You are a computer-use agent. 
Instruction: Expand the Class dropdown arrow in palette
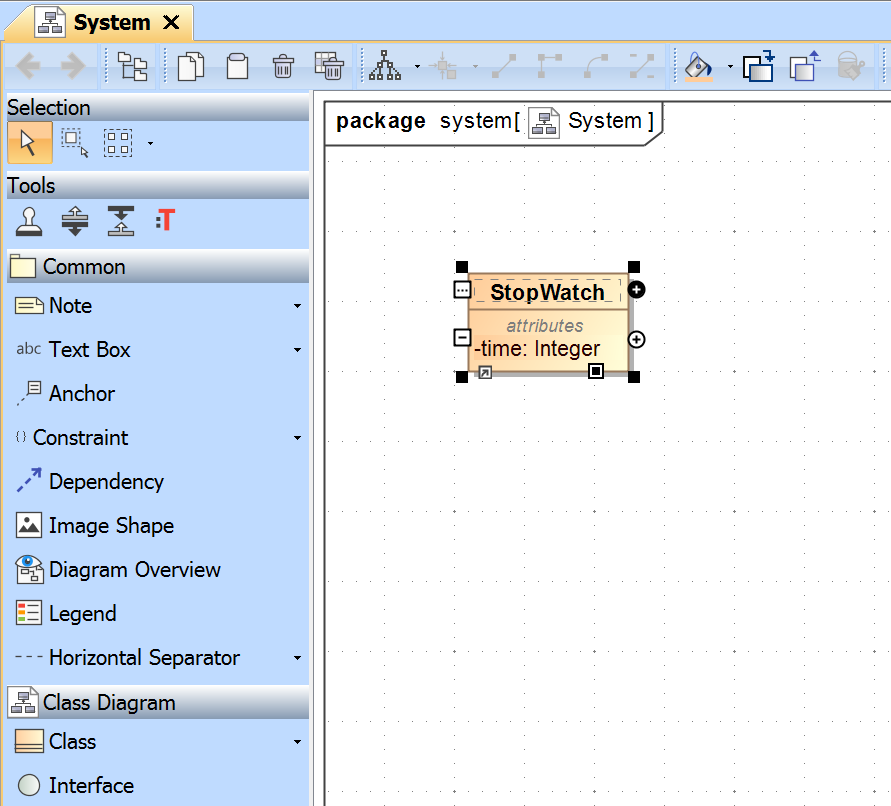tap(297, 743)
